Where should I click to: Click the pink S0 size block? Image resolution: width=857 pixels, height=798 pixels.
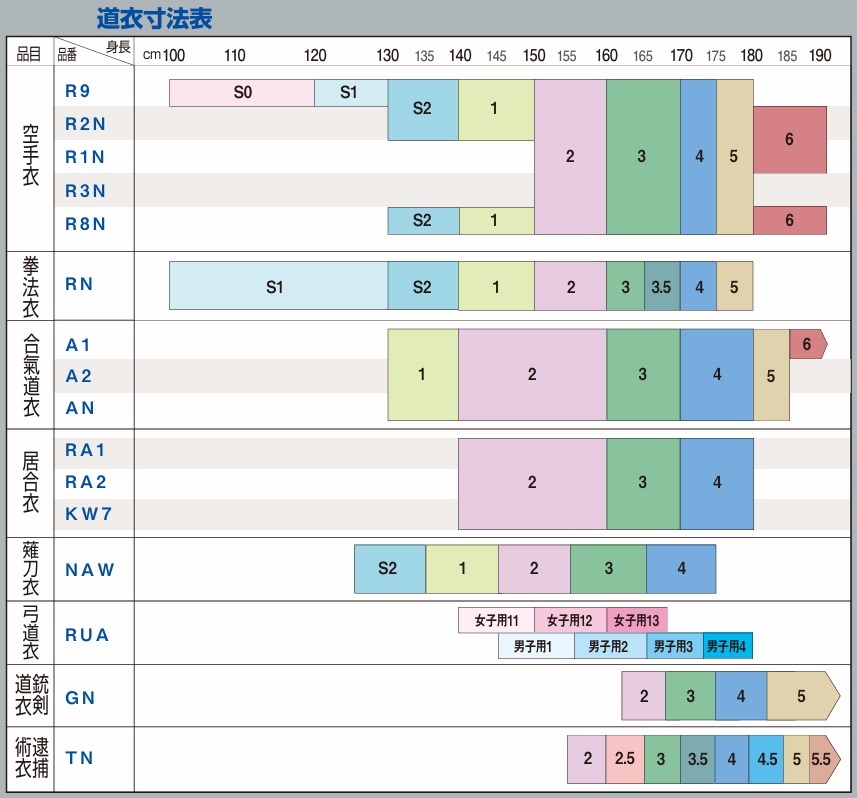click(x=242, y=93)
